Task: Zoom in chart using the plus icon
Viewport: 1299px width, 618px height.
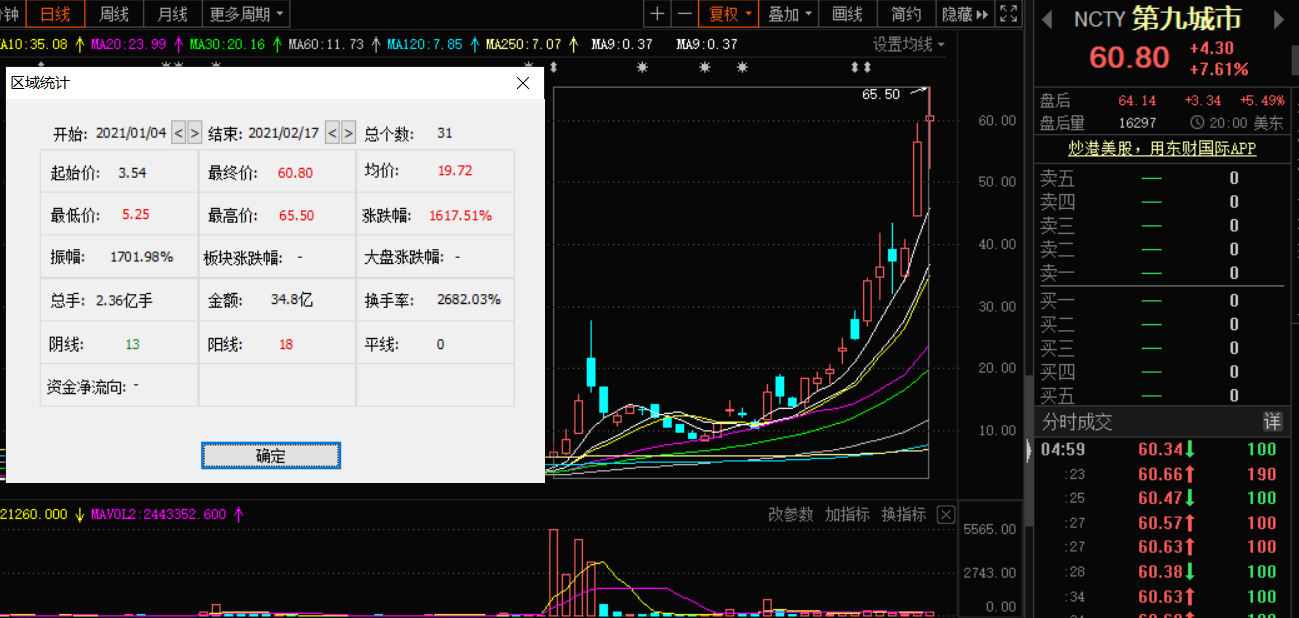Action: 657,14
